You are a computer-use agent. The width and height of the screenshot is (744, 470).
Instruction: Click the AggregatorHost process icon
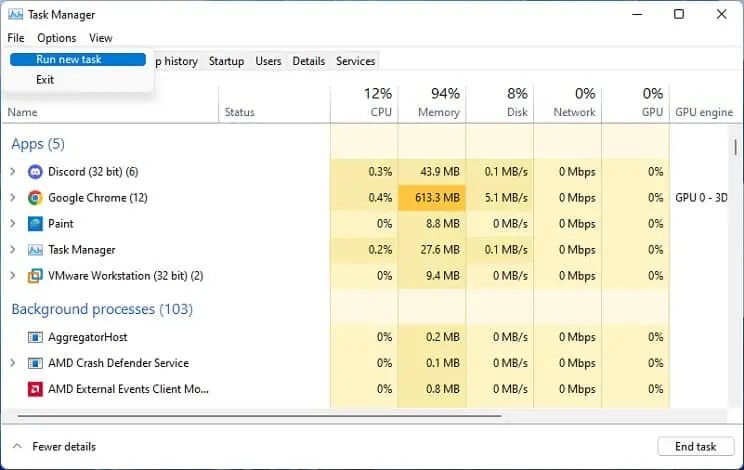tap(35, 337)
